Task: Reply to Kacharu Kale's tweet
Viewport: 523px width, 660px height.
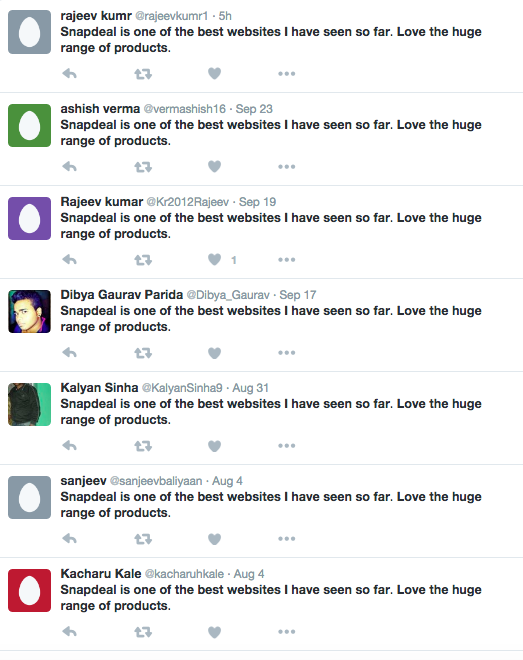Action: coord(70,632)
